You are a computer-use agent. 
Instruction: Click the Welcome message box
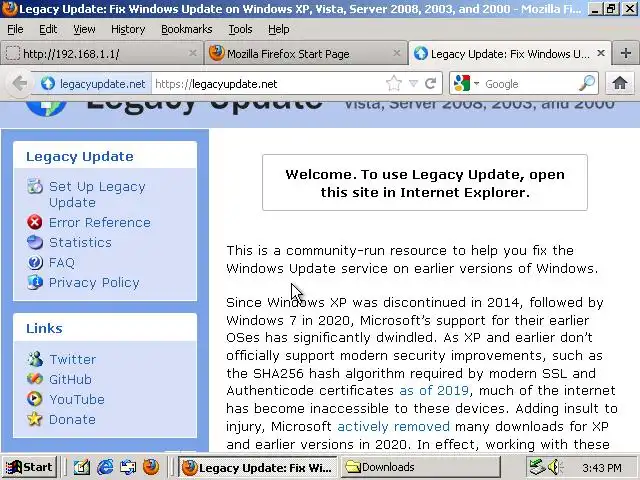pyautogui.click(x=425, y=182)
